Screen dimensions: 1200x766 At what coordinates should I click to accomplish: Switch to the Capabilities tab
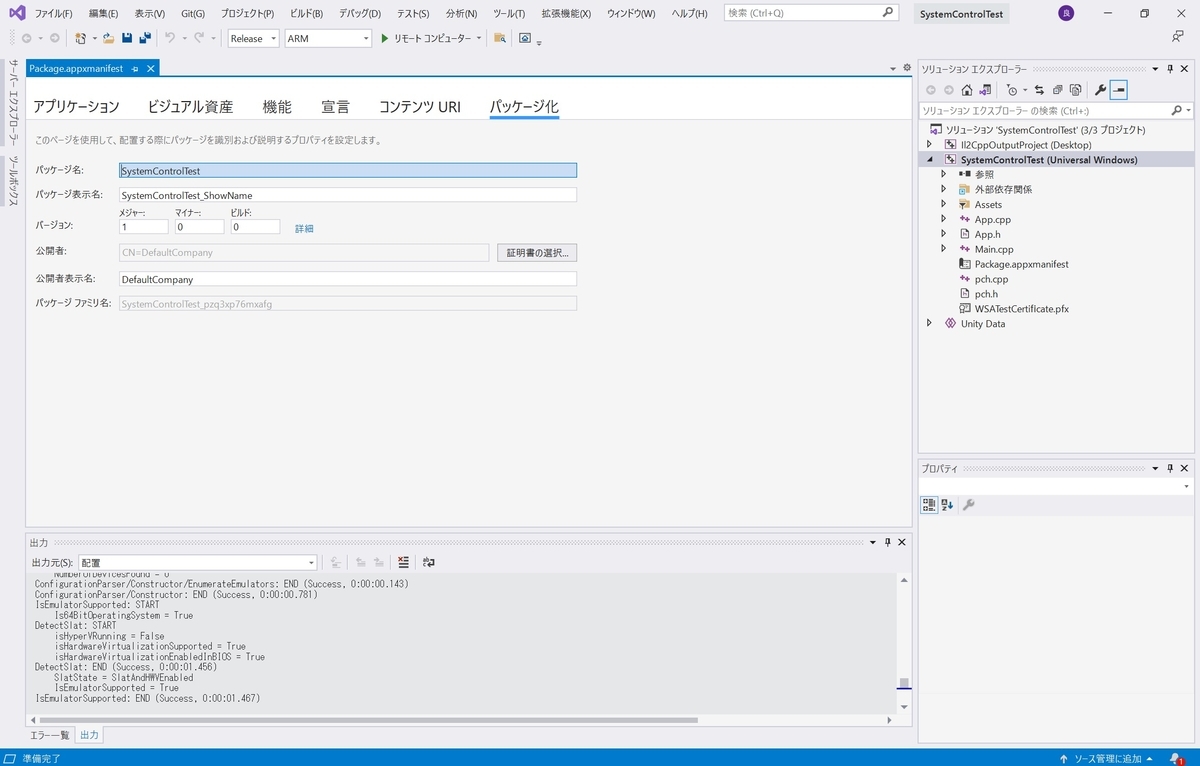[277, 107]
